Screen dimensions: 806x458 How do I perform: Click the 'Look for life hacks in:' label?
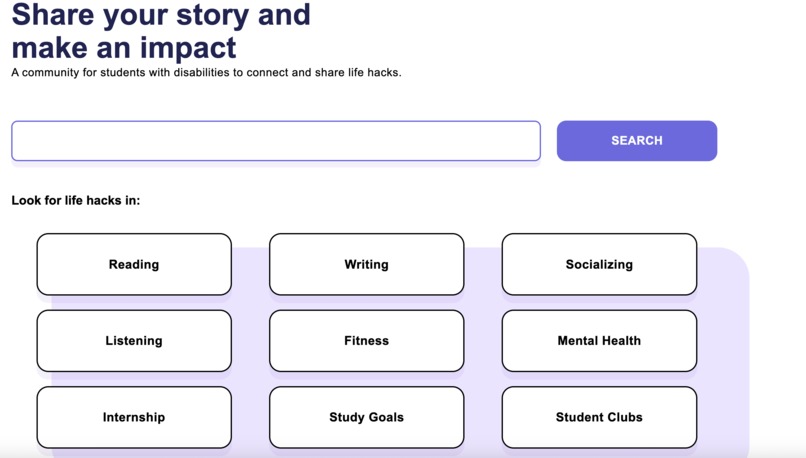[x=76, y=200]
